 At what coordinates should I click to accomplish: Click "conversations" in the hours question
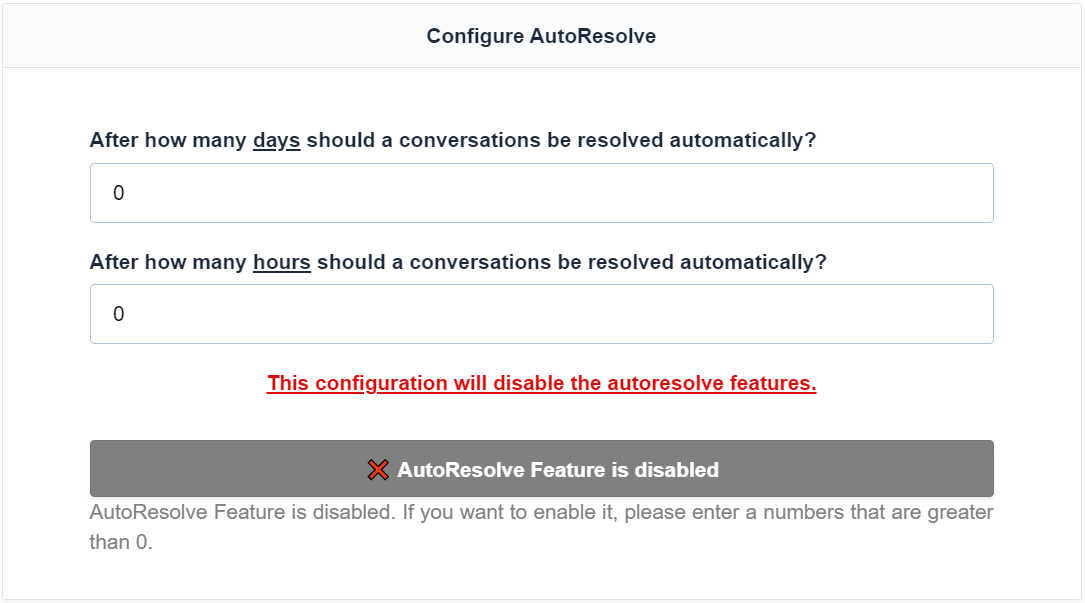tap(480, 262)
